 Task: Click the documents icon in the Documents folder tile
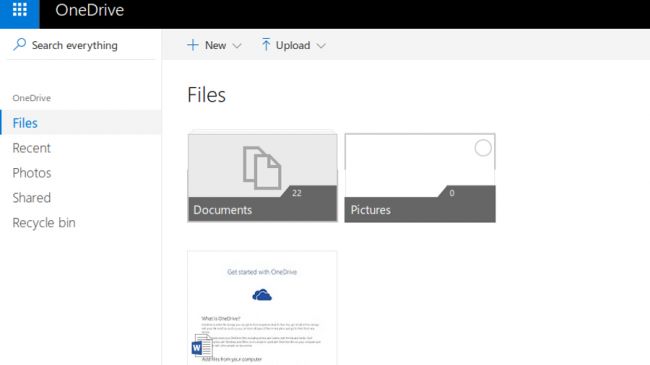[262, 168]
